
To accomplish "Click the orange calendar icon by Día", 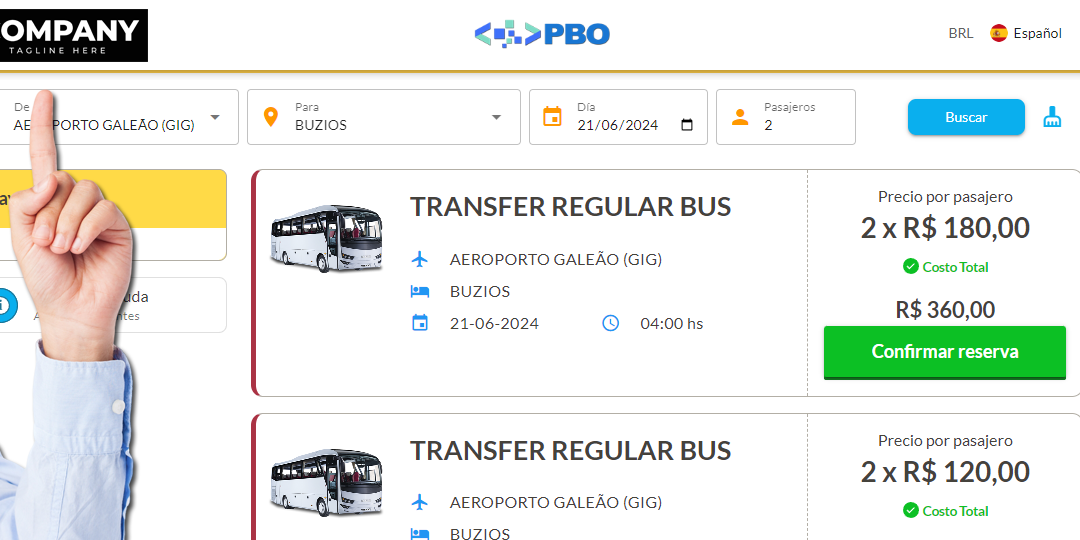I will coord(552,117).
